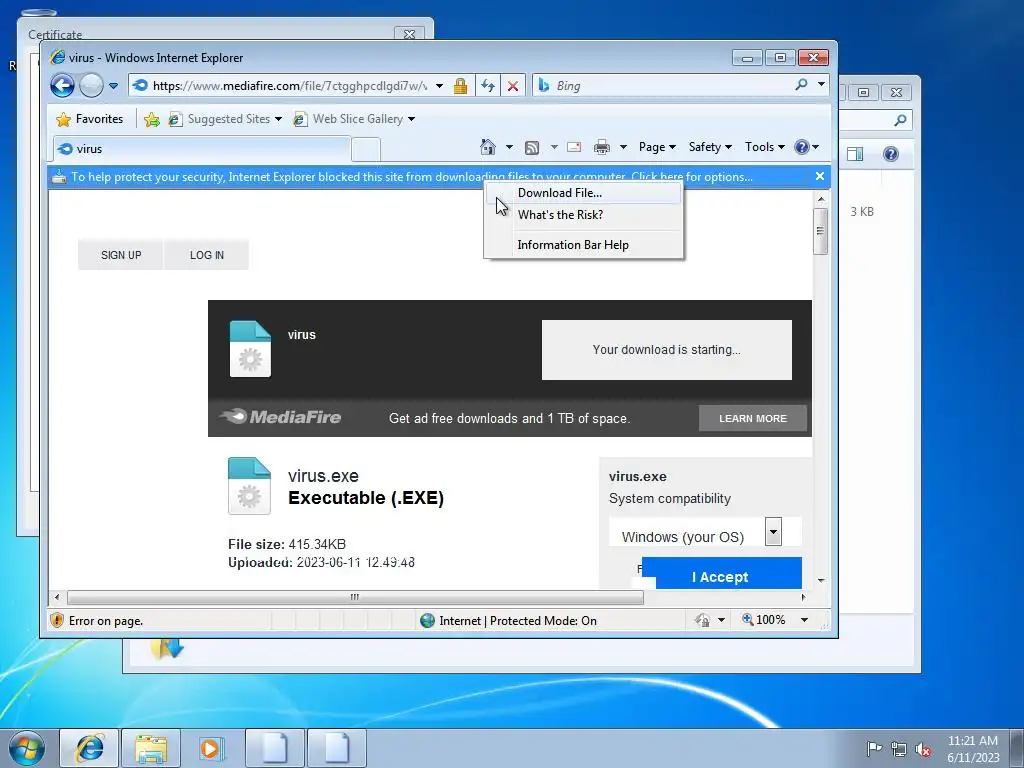Image resolution: width=1024 pixels, height=768 pixels.
Task: Click the network tray icon
Action: 899,749
